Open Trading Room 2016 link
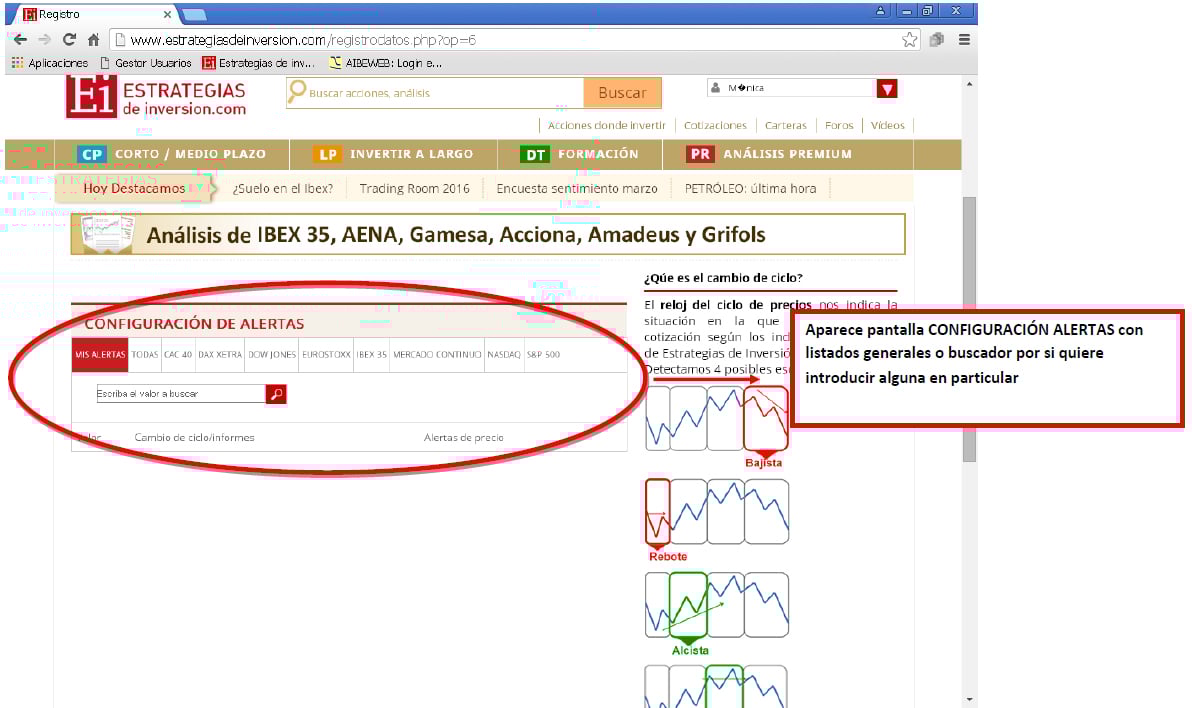The image size is (1192, 708). (414, 189)
